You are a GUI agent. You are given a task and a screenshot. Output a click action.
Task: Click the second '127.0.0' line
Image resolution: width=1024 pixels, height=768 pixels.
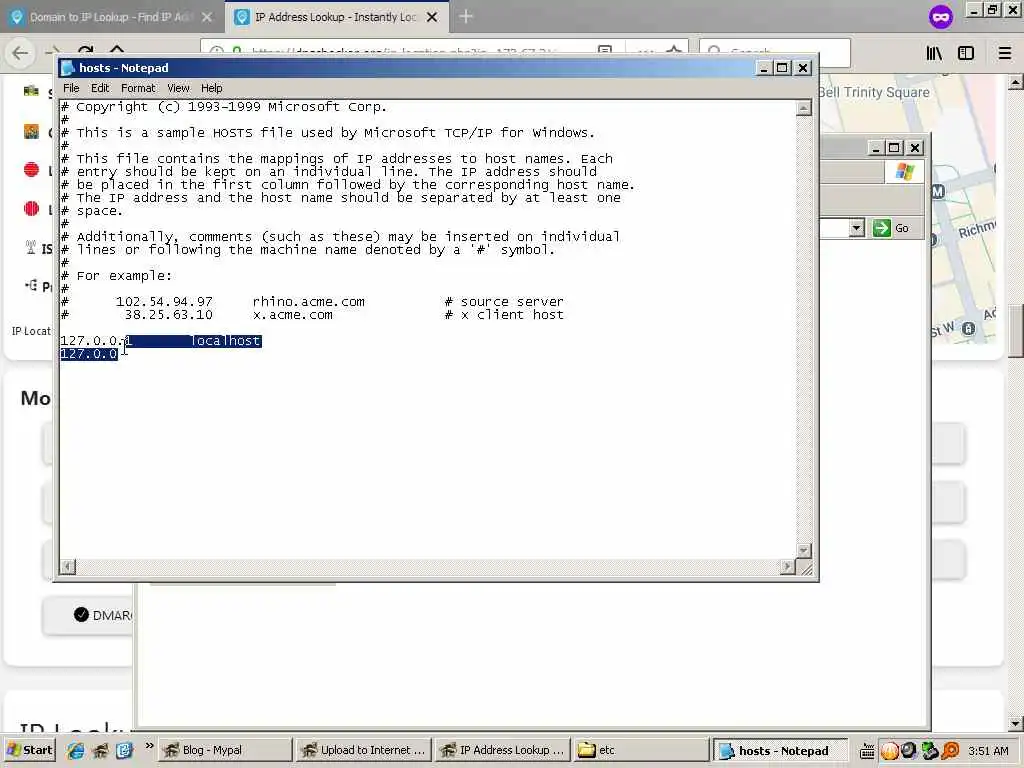[x=89, y=354]
